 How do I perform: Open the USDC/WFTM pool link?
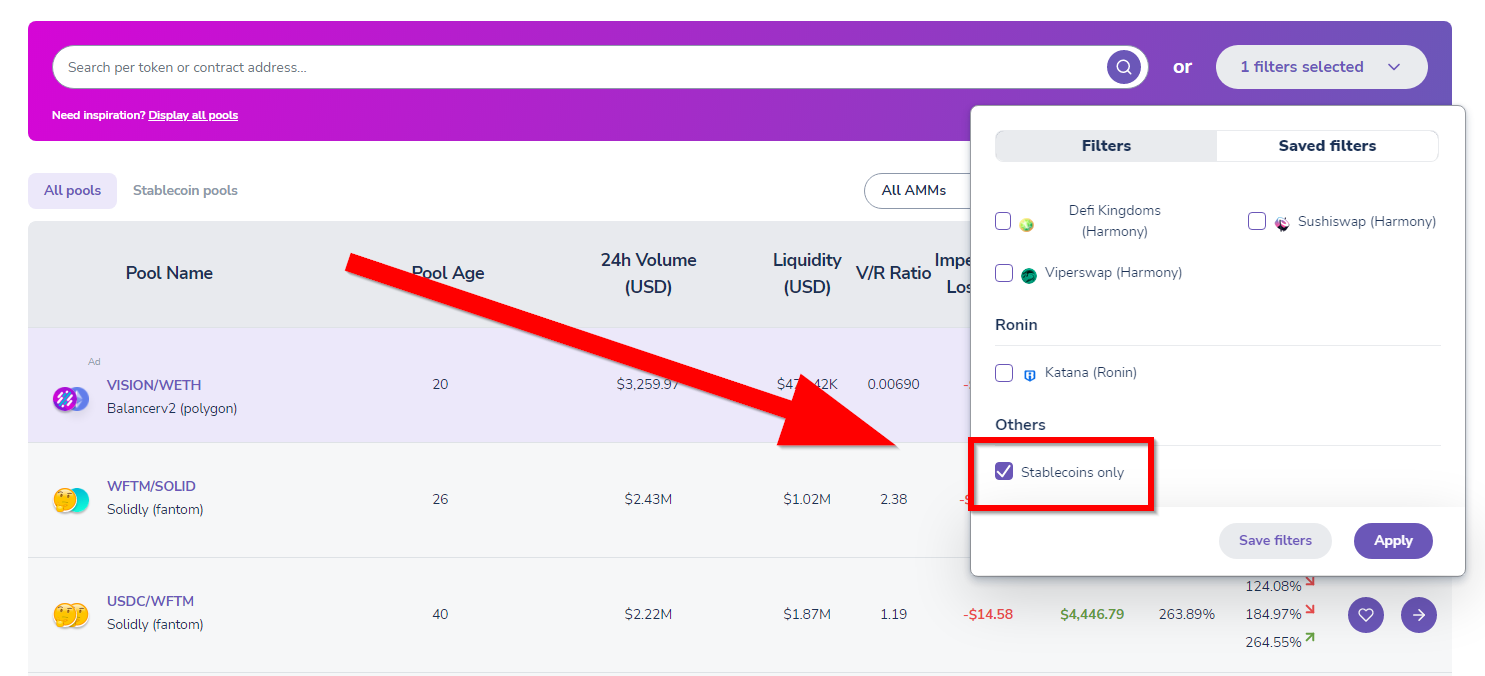point(150,601)
